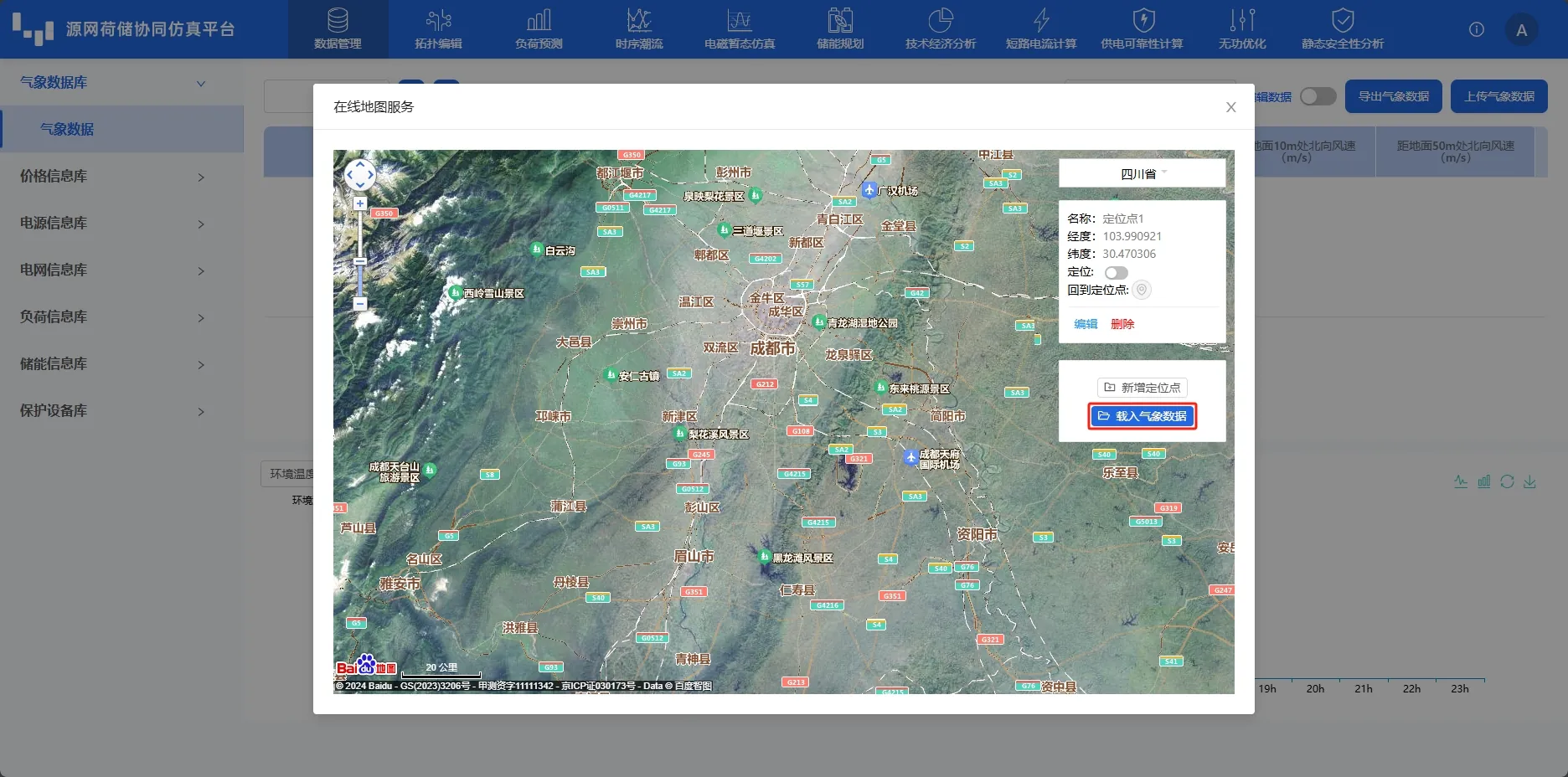Click the 黑龙滩风景区 scenic marker
The width and height of the screenshot is (1568, 777).
[x=764, y=556]
